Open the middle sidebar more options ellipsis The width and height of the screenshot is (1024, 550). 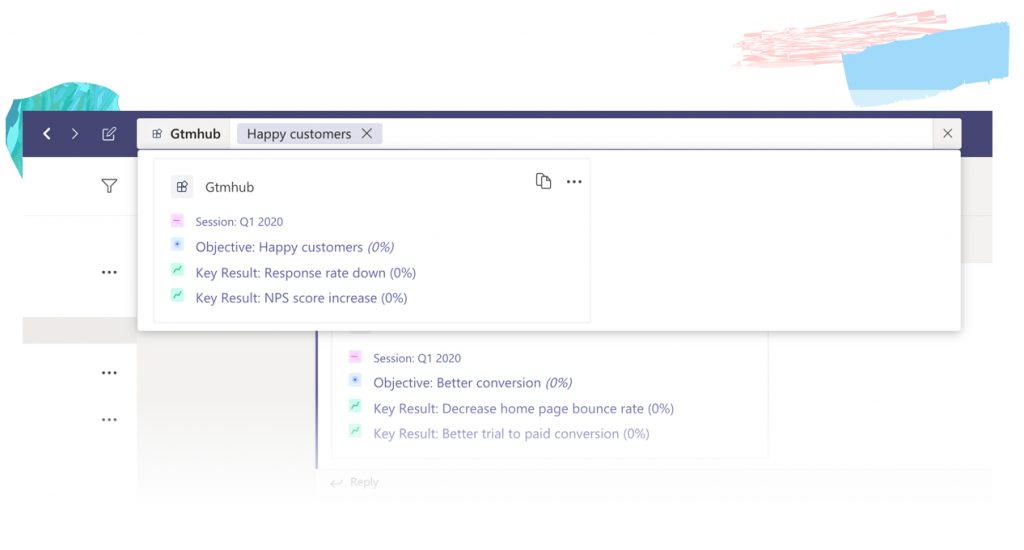click(x=109, y=373)
